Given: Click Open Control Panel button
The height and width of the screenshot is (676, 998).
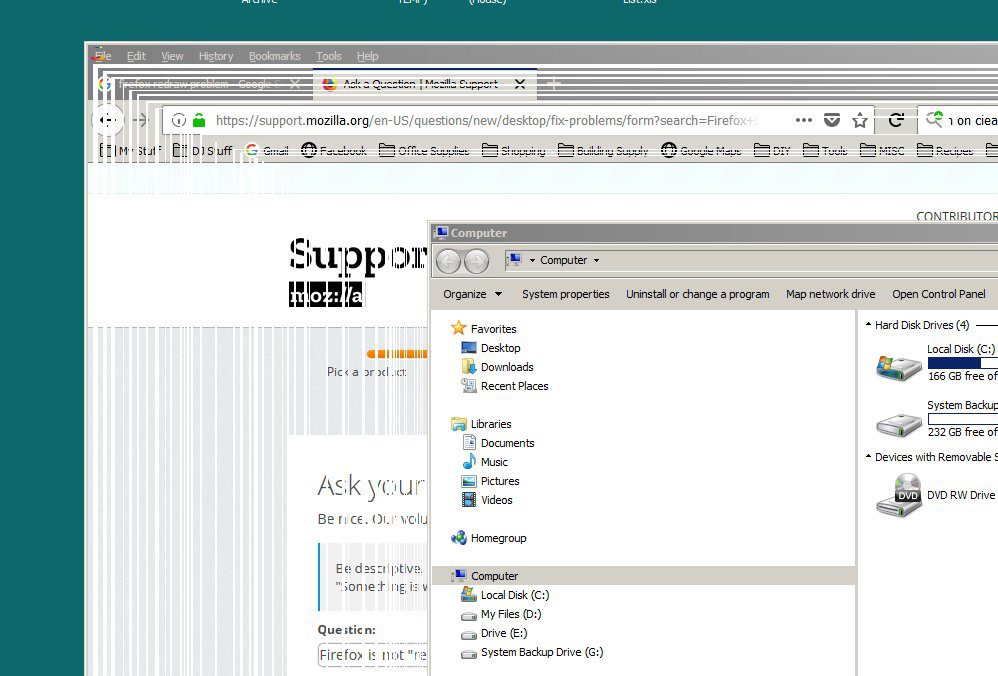Looking at the screenshot, I should (939, 294).
